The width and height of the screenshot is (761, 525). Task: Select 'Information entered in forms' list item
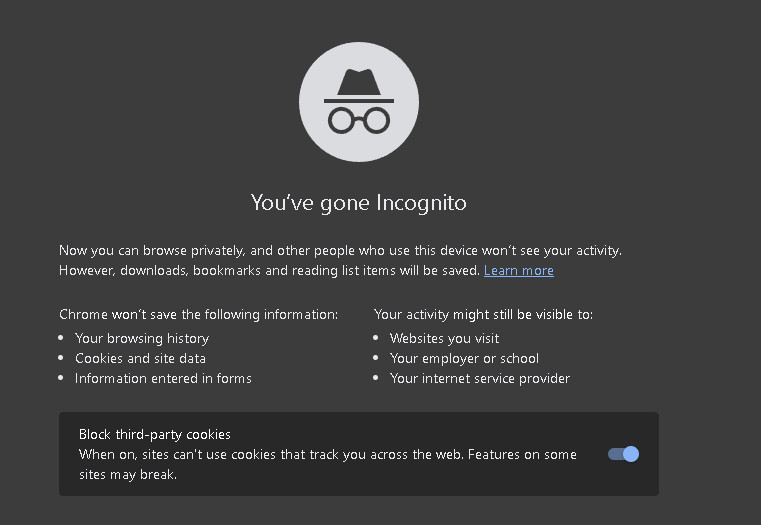pyautogui.click(x=163, y=378)
